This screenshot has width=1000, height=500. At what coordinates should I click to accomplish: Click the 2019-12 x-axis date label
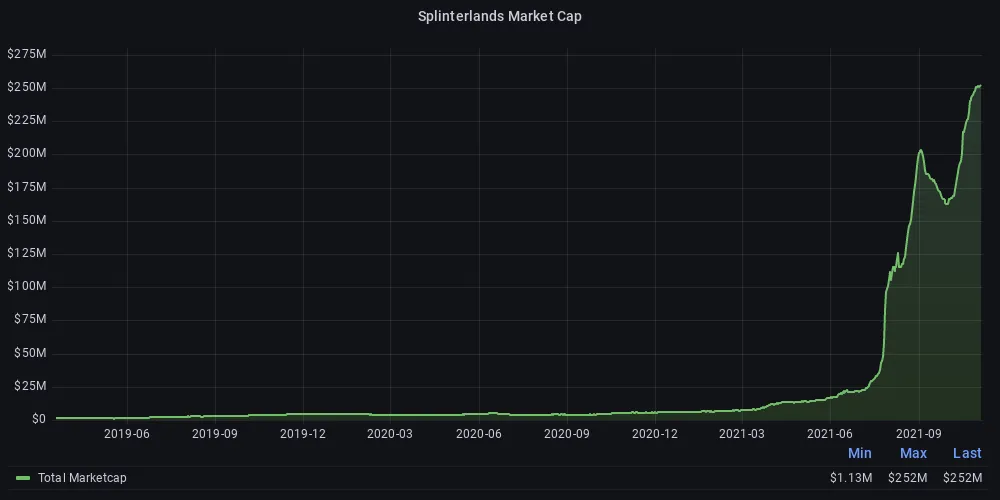pyautogui.click(x=303, y=434)
